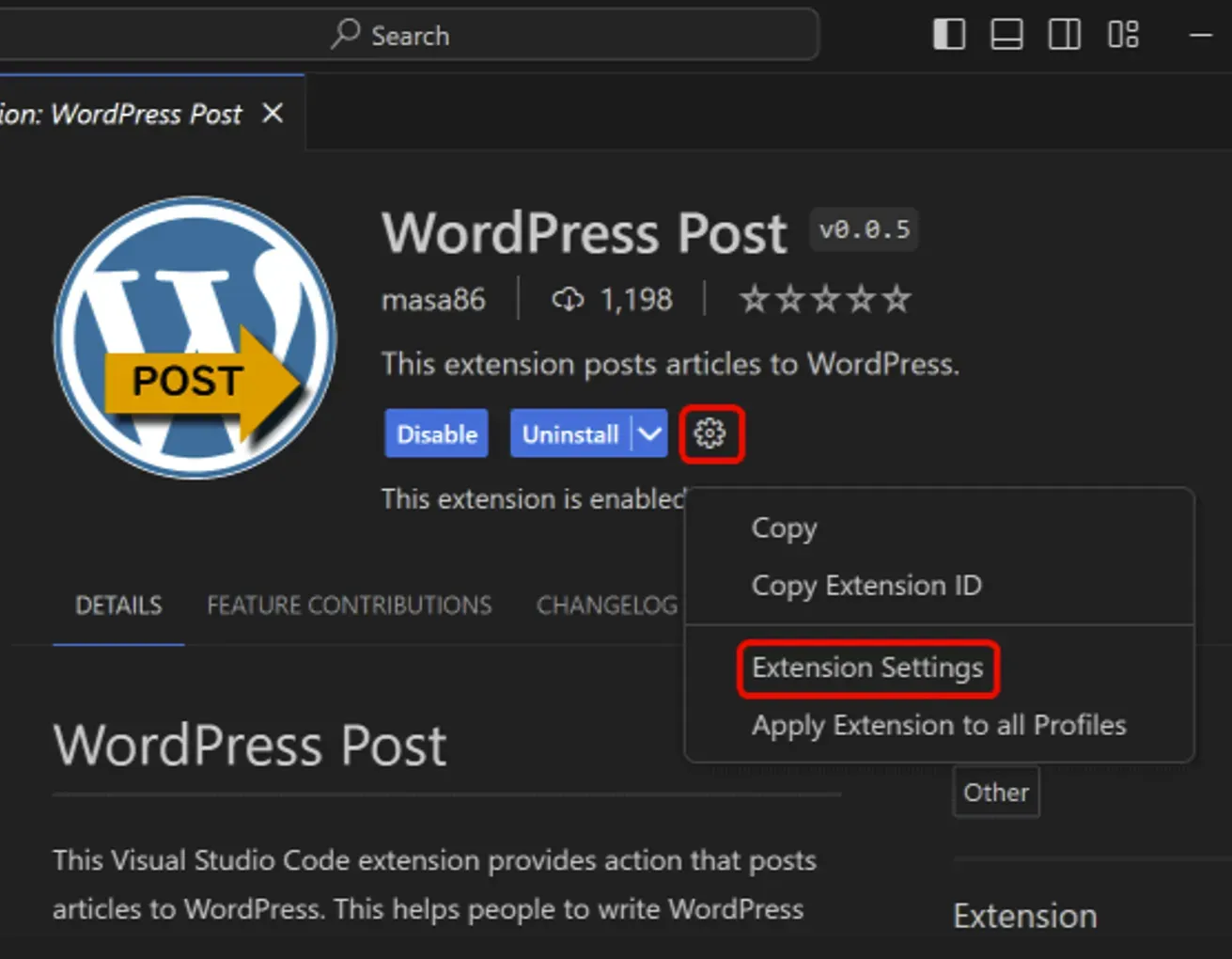Open publisher masa86's page
This screenshot has width=1232, height=959.
433,299
